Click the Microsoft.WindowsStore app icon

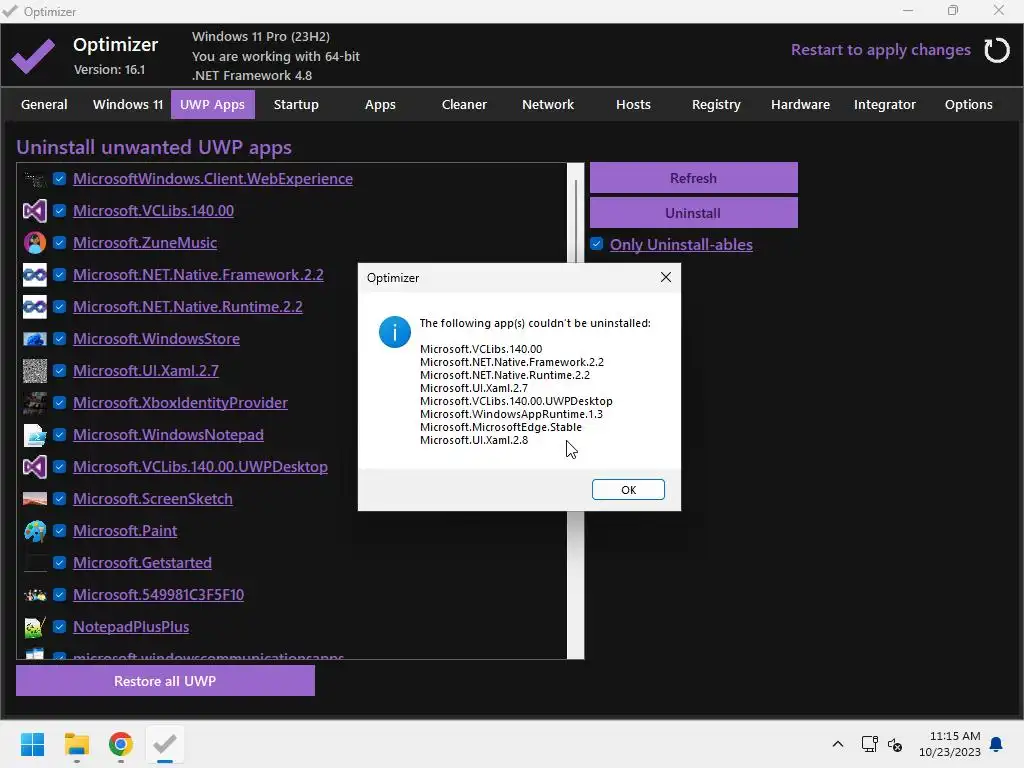35,339
